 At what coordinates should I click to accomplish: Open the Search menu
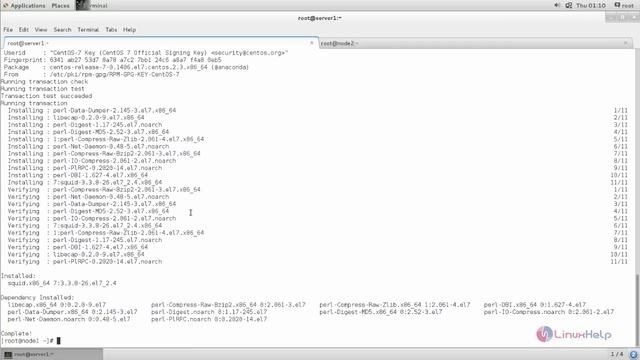pos(62,30)
